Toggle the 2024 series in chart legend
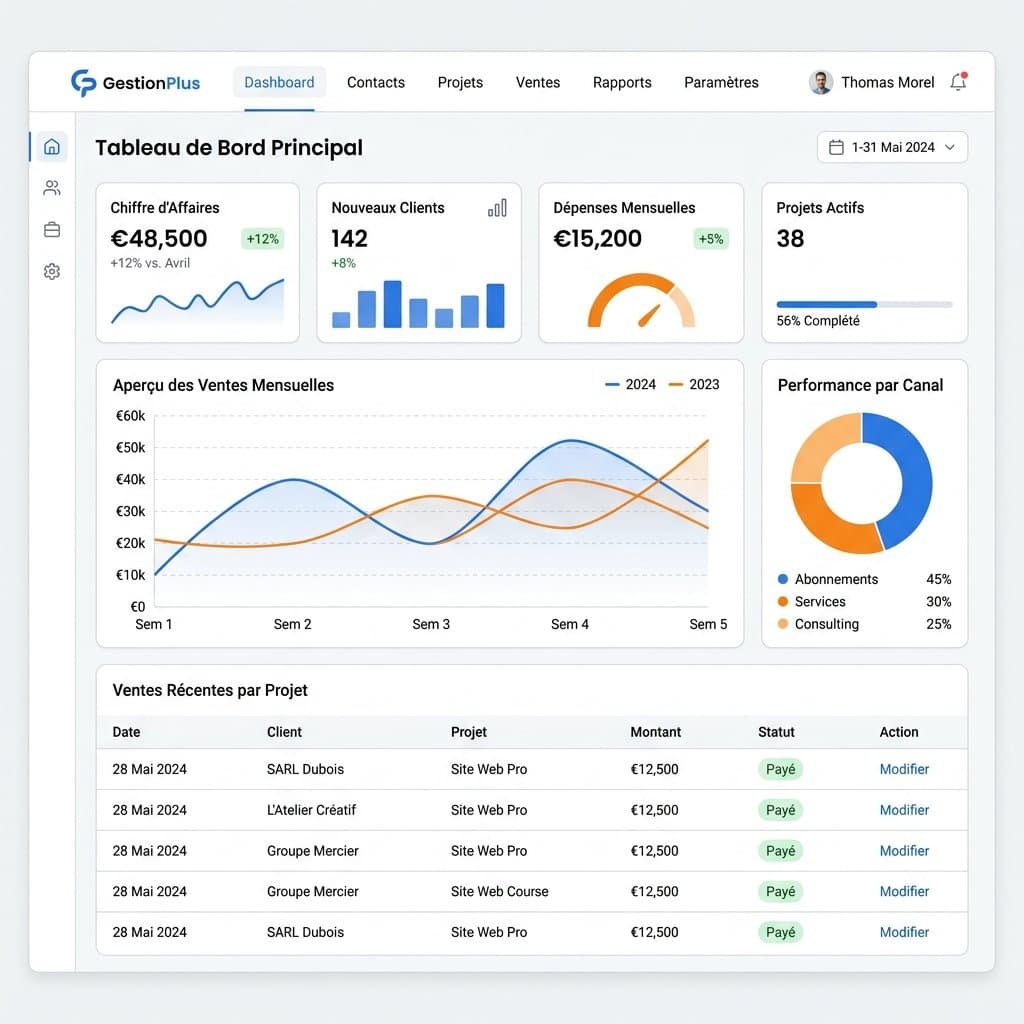This screenshot has height=1024, width=1024. pyautogui.click(x=630, y=385)
